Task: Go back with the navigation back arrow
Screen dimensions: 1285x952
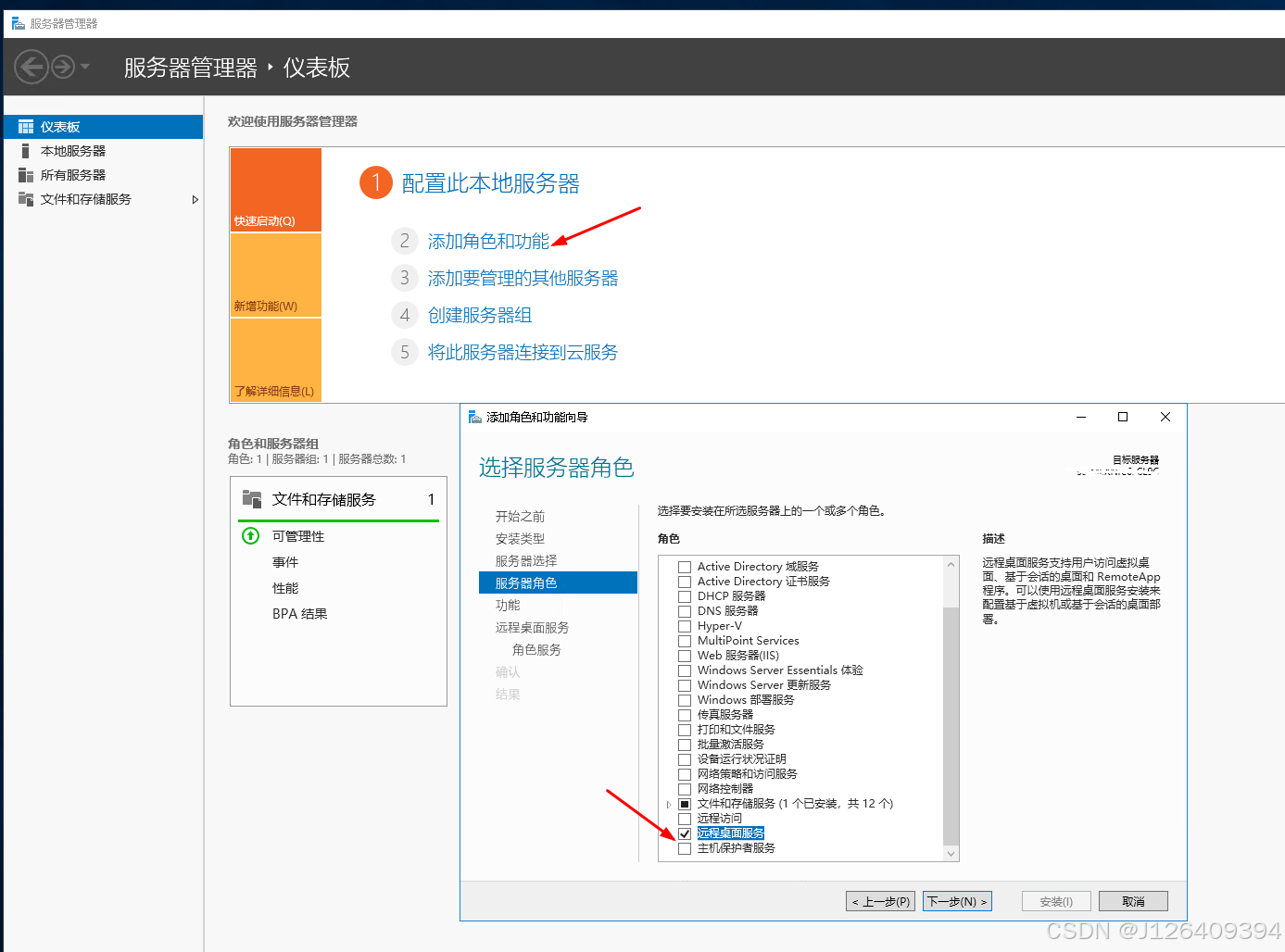Action: [31, 67]
